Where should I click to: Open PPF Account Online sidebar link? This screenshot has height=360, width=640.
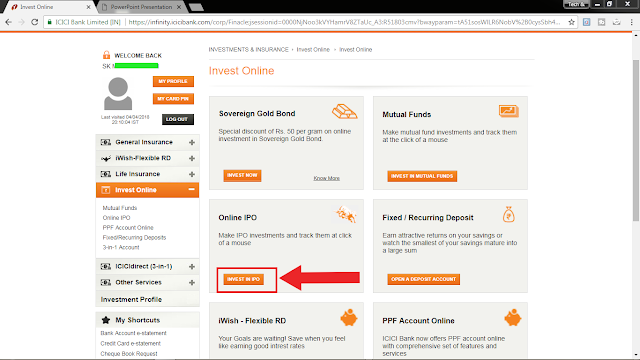pyautogui.click(x=128, y=228)
